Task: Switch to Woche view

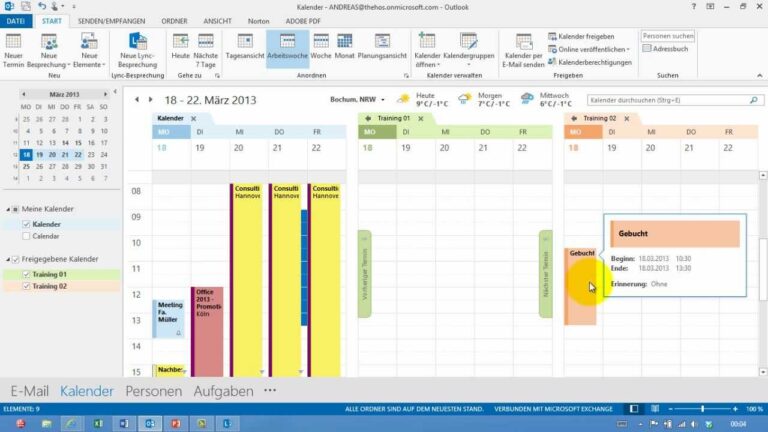Action: point(321,47)
